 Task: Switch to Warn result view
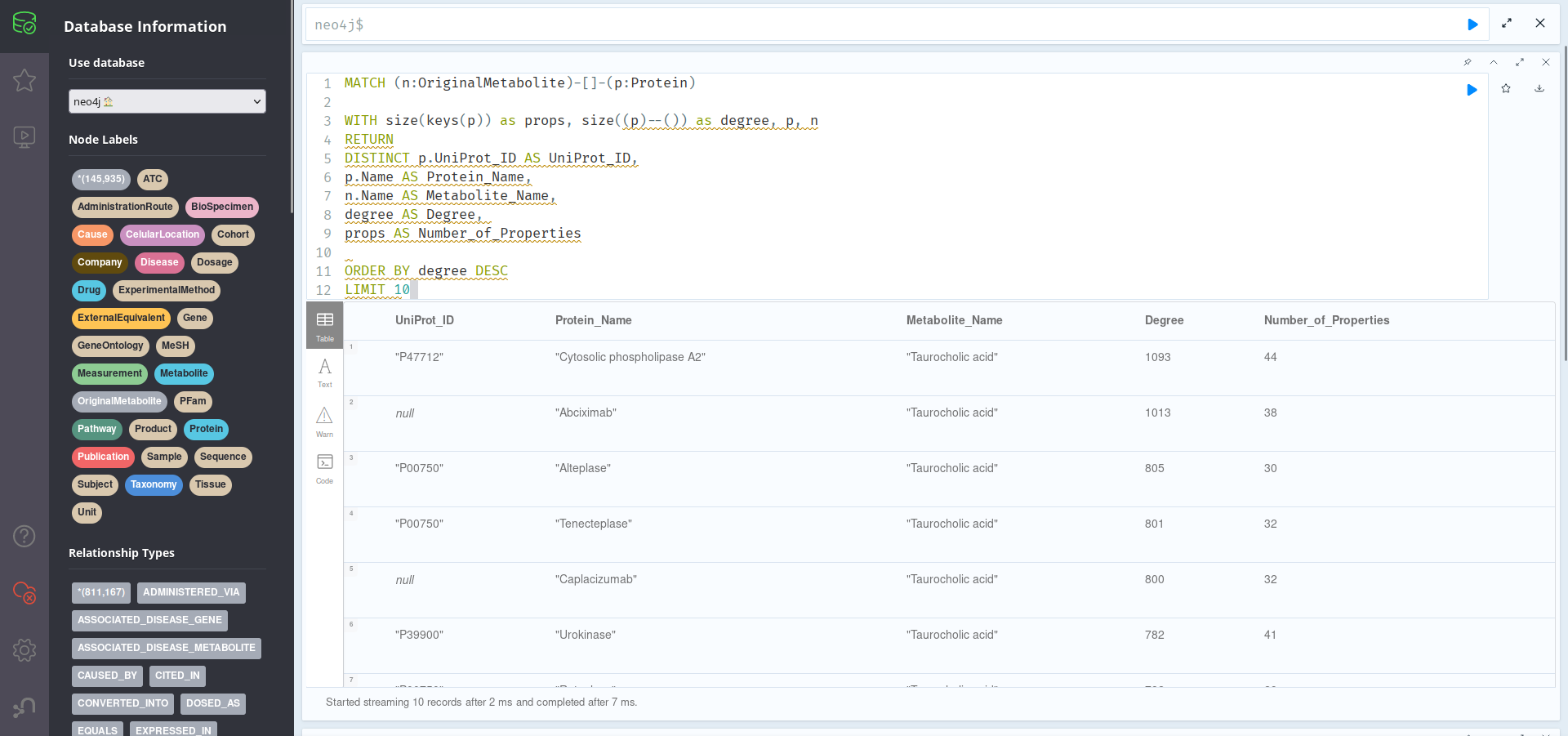coord(324,422)
